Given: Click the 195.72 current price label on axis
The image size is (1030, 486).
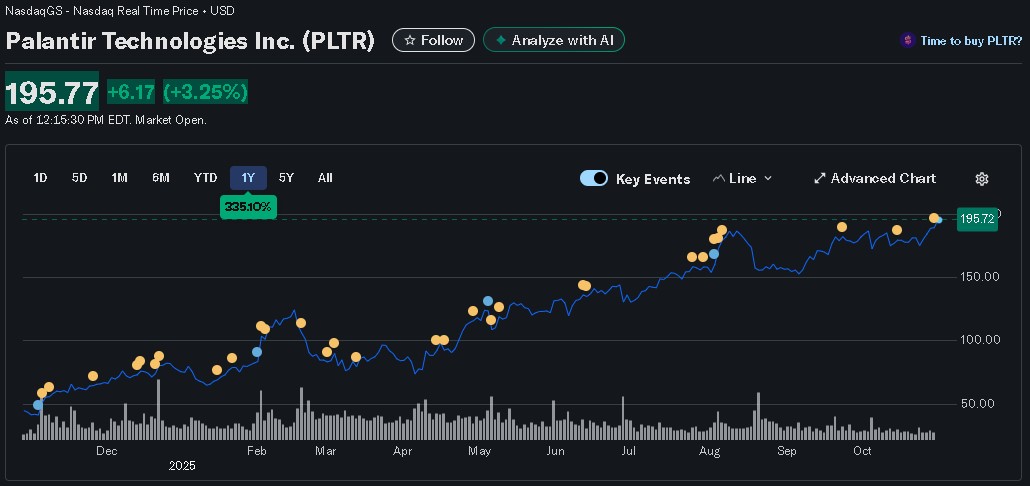Looking at the screenshot, I should [x=976, y=219].
